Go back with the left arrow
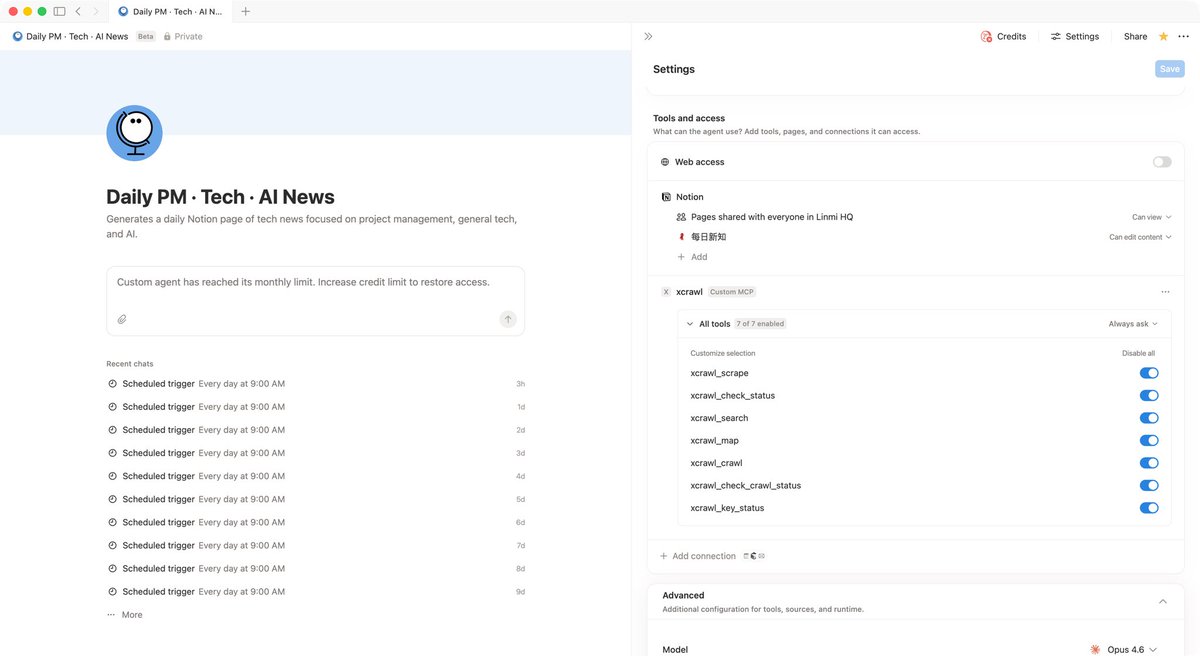Screen dimensions: 1200x656 tap(78, 11)
